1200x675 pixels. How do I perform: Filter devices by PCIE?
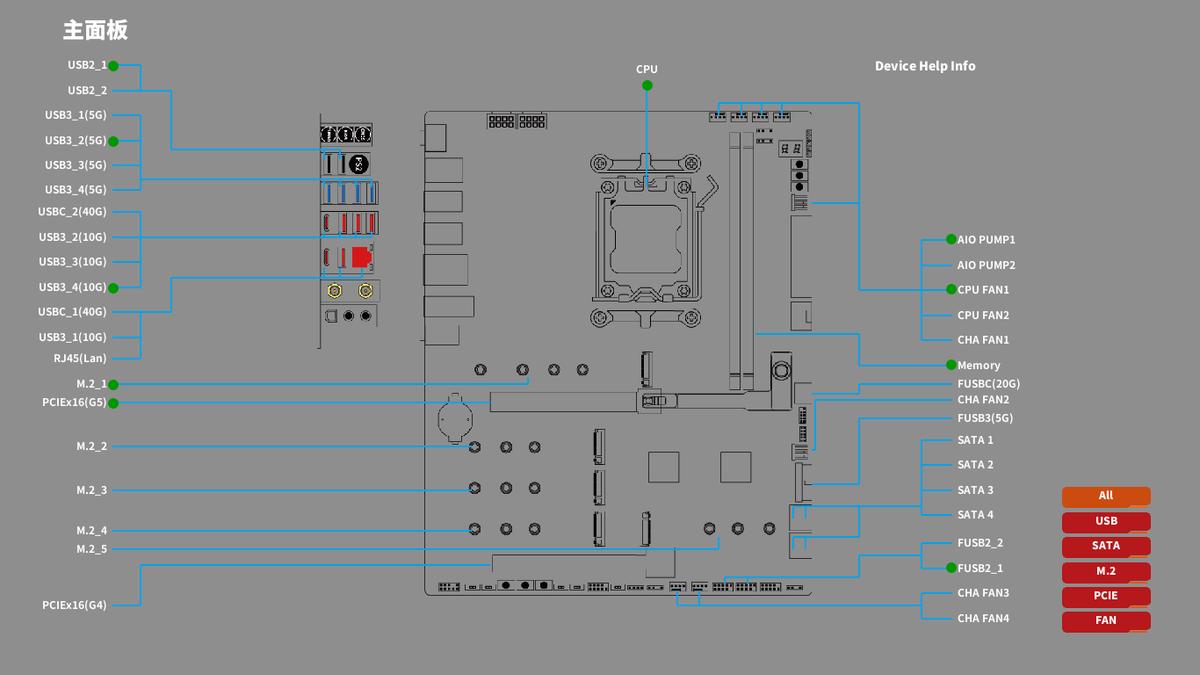tap(1106, 596)
